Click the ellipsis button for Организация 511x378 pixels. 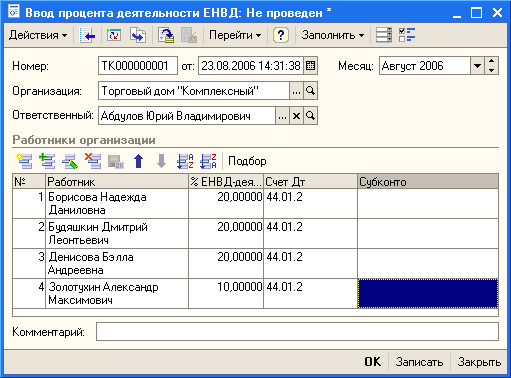pyautogui.click(x=296, y=91)
